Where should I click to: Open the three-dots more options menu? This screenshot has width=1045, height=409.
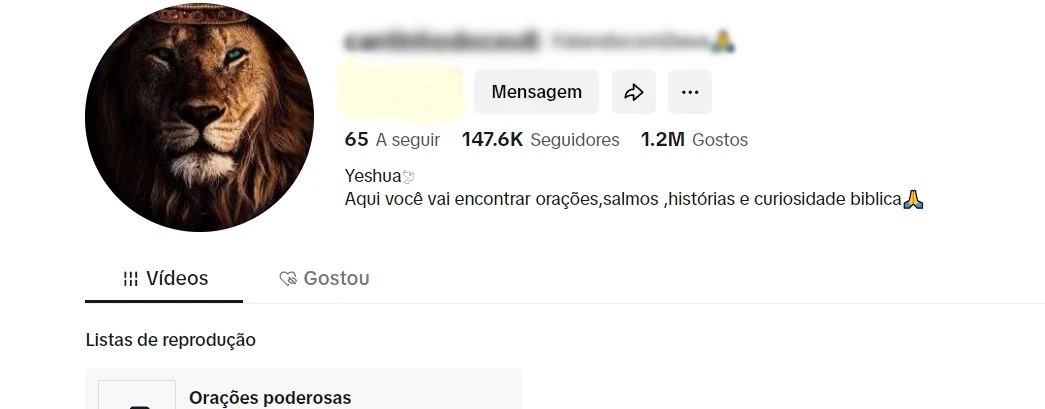click(690, 92)
